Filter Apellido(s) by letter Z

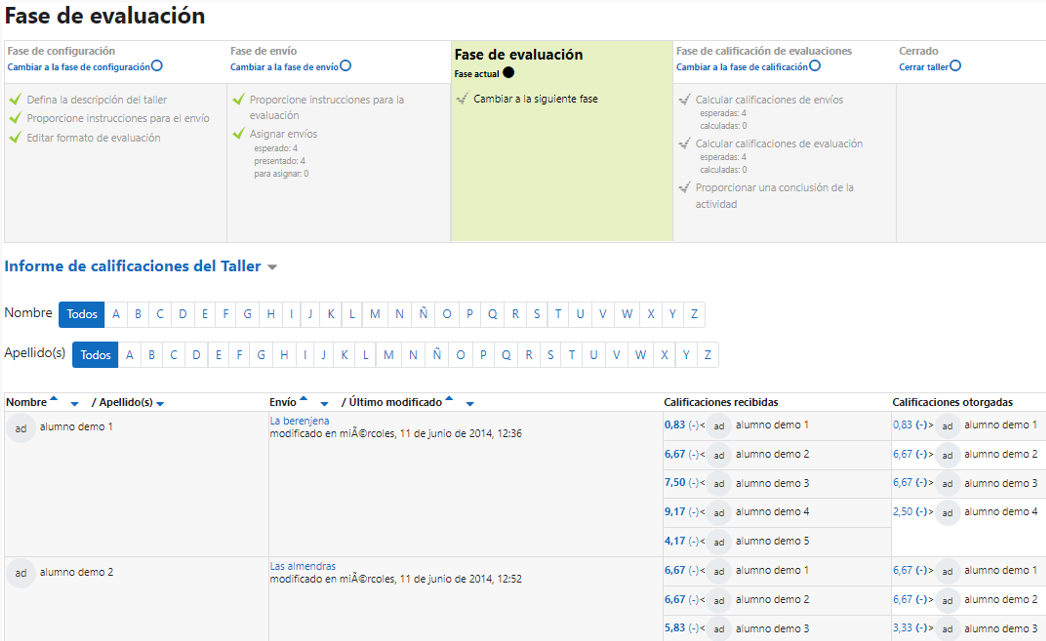[x=707, y=355]
